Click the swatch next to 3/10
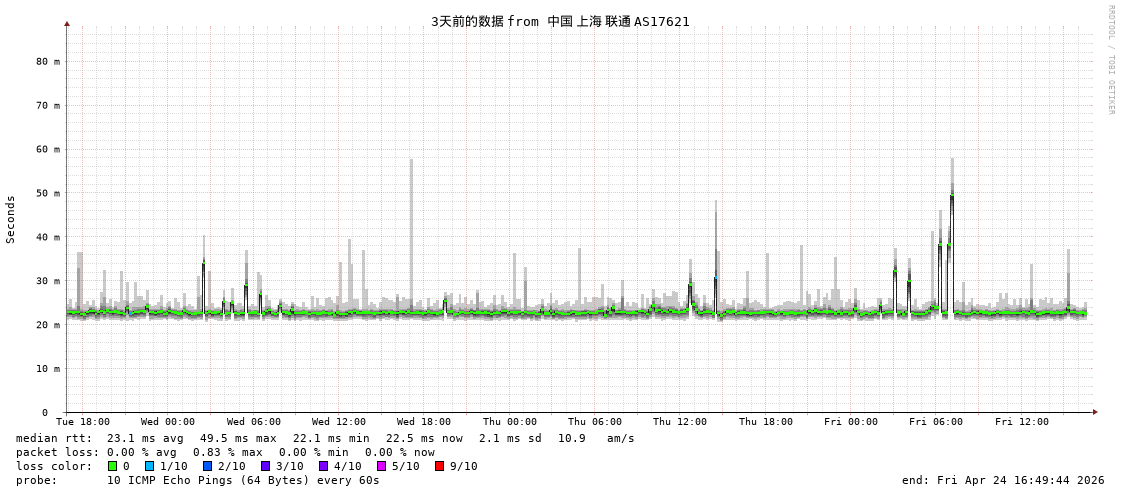1121x494 pixels. click(x=265, y=466)
